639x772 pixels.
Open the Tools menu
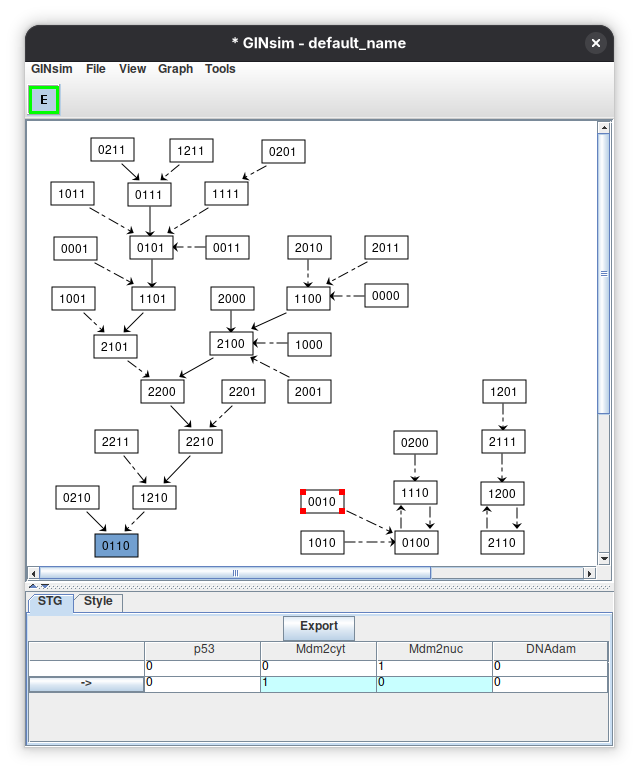[220, 69]
